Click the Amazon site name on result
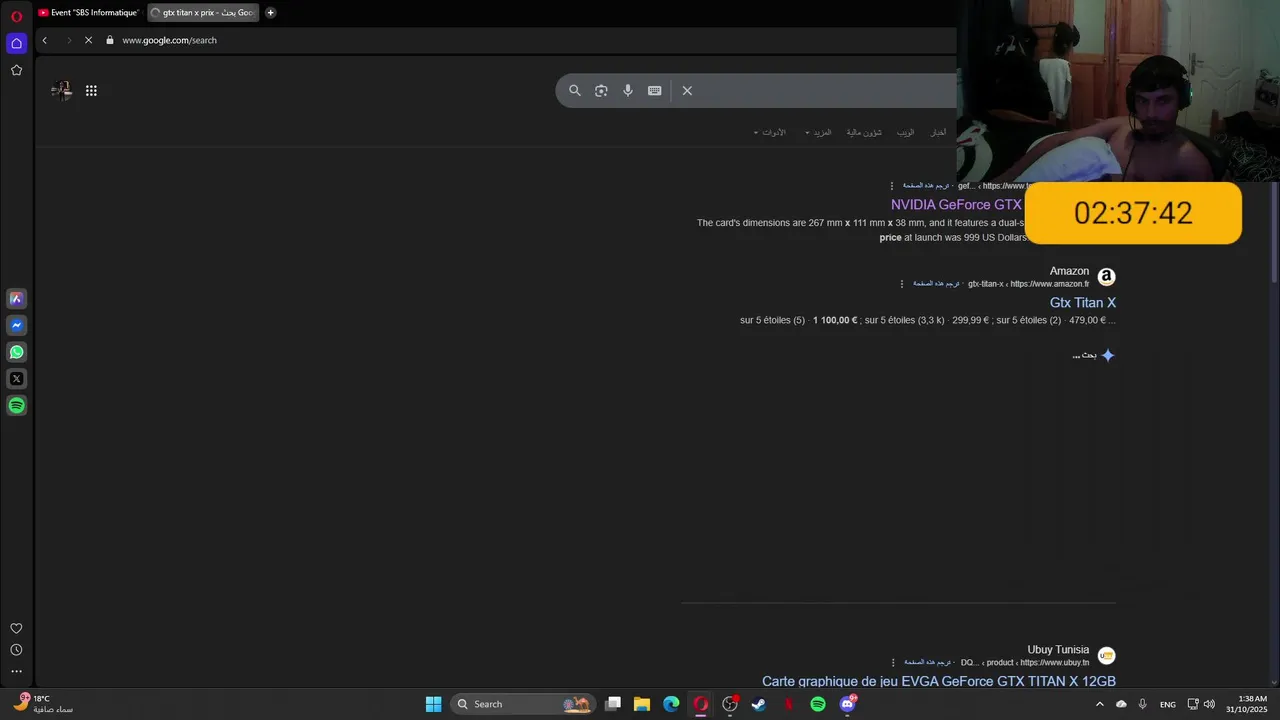The height and width of the screenshot is (720, 1280). [1069, 271]
